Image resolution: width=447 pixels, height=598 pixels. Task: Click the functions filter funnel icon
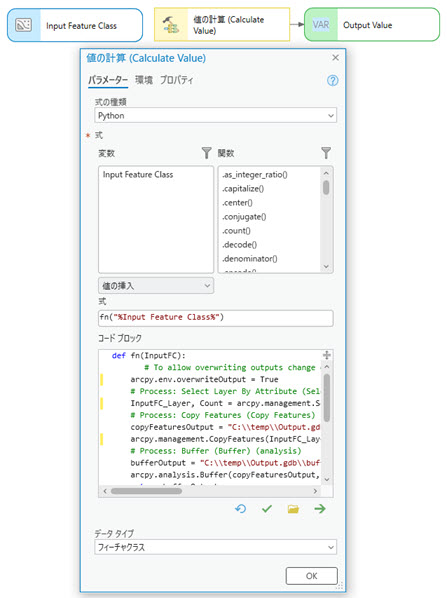(x=326, y=153)
